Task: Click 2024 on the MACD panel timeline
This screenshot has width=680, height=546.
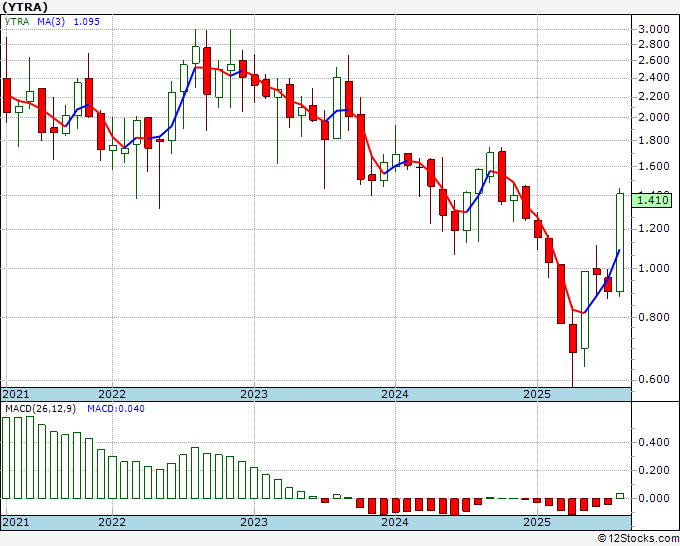Action: pos(395,522)
